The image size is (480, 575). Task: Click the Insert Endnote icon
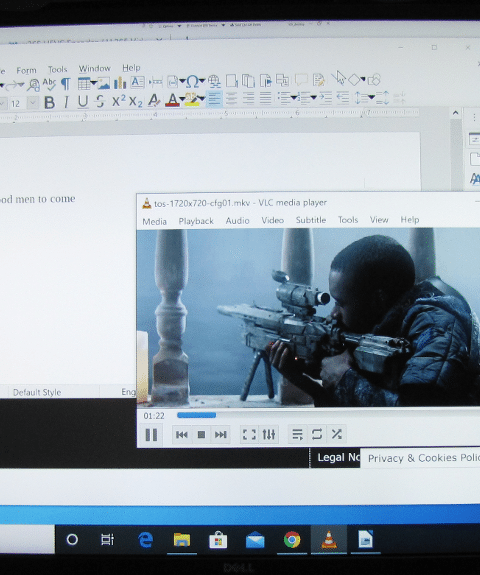pos(248,81)
